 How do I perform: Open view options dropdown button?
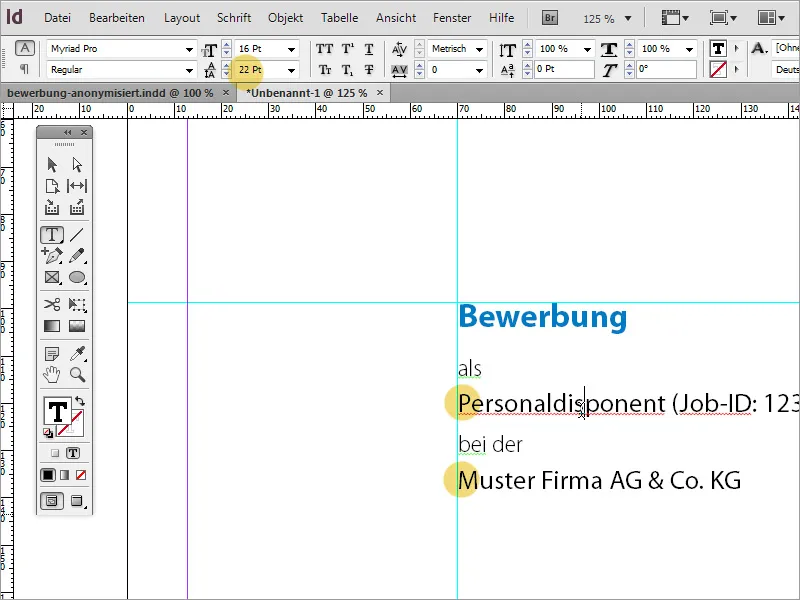675,18
